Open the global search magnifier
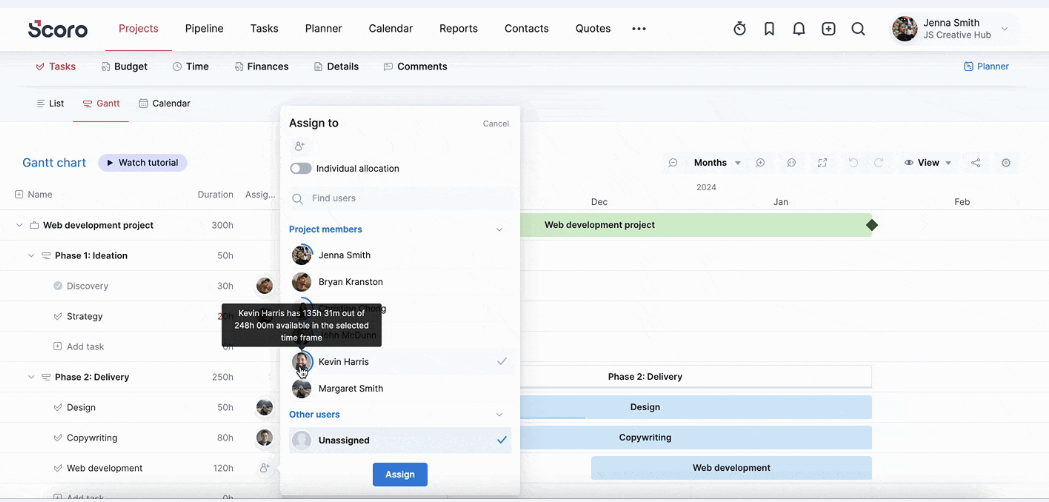Viewport: 1049px width, 502px height. [x=858, y=29]
